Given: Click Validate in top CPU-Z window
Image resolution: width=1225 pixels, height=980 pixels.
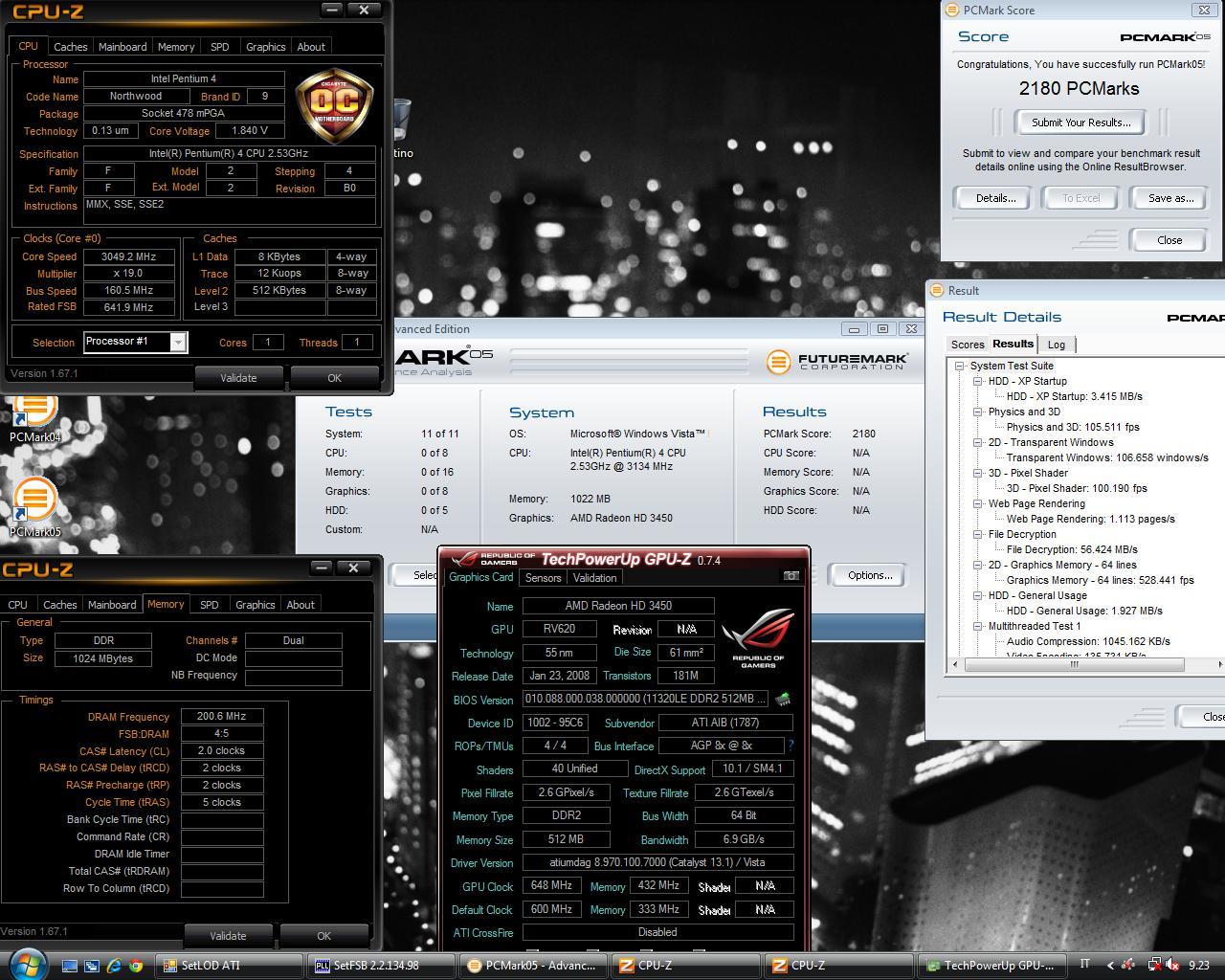Looking at the screenshot, I should tap(238, 377).
